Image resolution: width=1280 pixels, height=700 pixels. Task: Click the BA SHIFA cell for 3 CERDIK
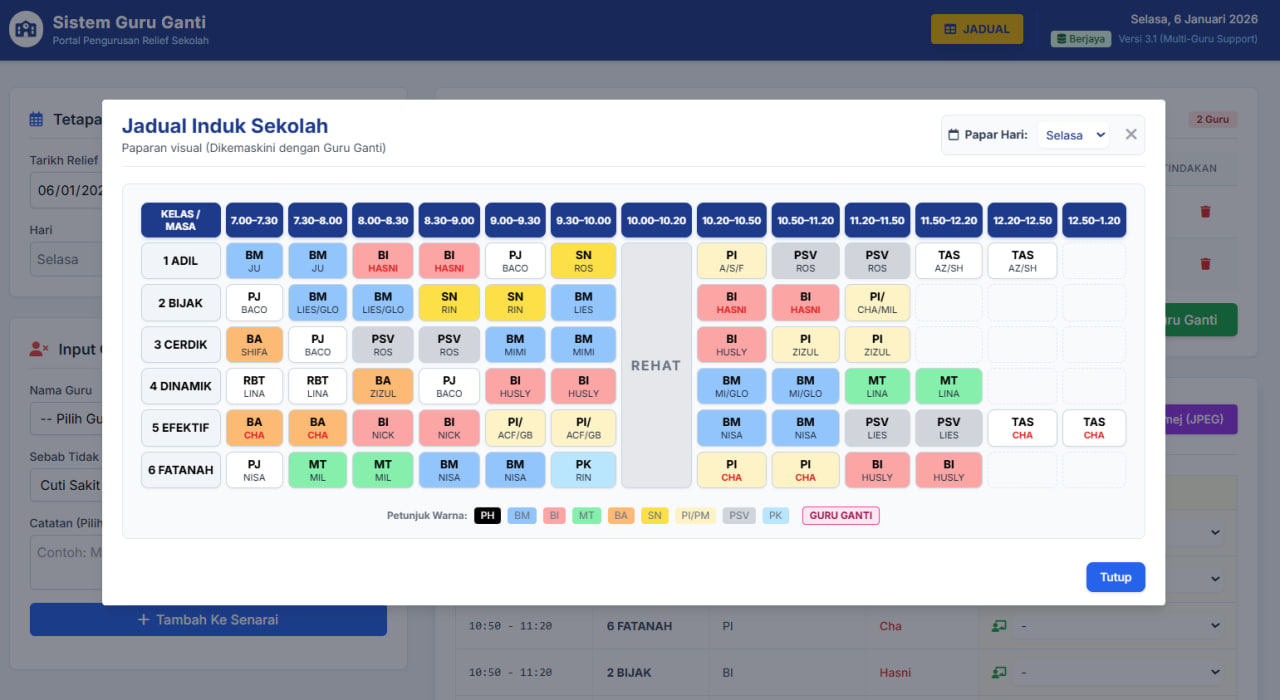click(x=254, y=345)
